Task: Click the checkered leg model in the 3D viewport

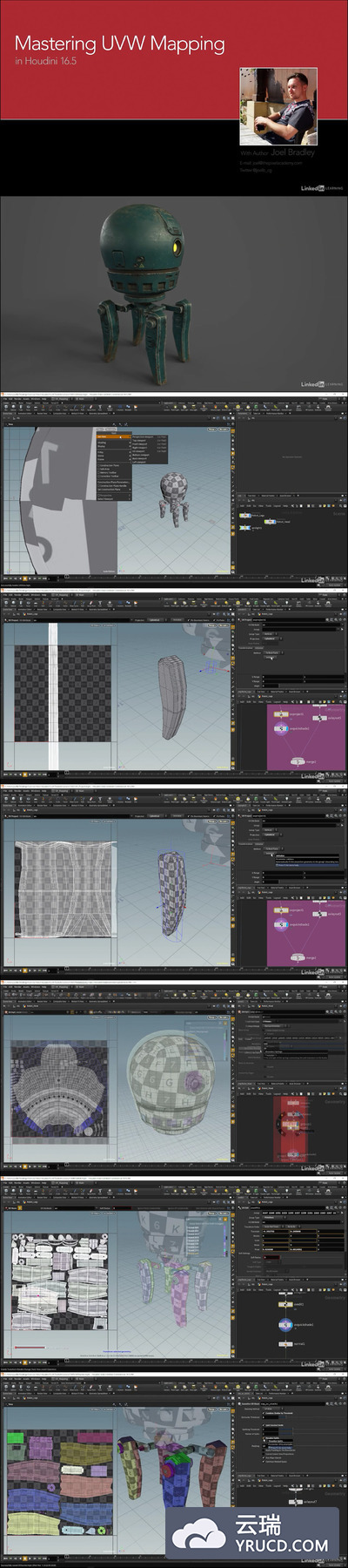Action: tap(172, 896)
